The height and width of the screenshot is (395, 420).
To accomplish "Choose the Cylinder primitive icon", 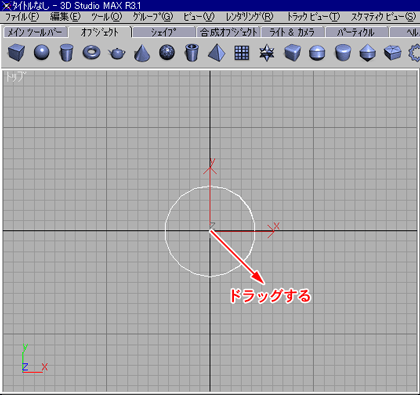I will click(66, 53).
